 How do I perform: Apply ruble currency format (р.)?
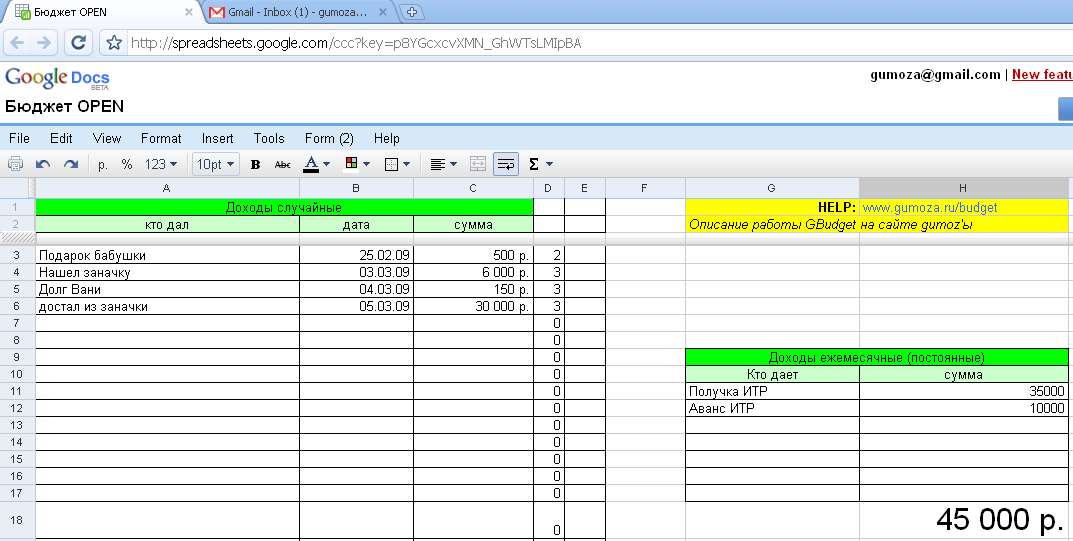103,164
